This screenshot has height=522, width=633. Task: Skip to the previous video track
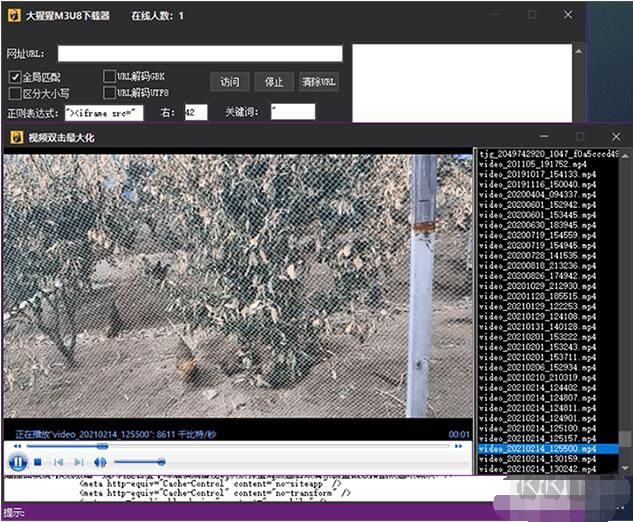pos(58,462)
